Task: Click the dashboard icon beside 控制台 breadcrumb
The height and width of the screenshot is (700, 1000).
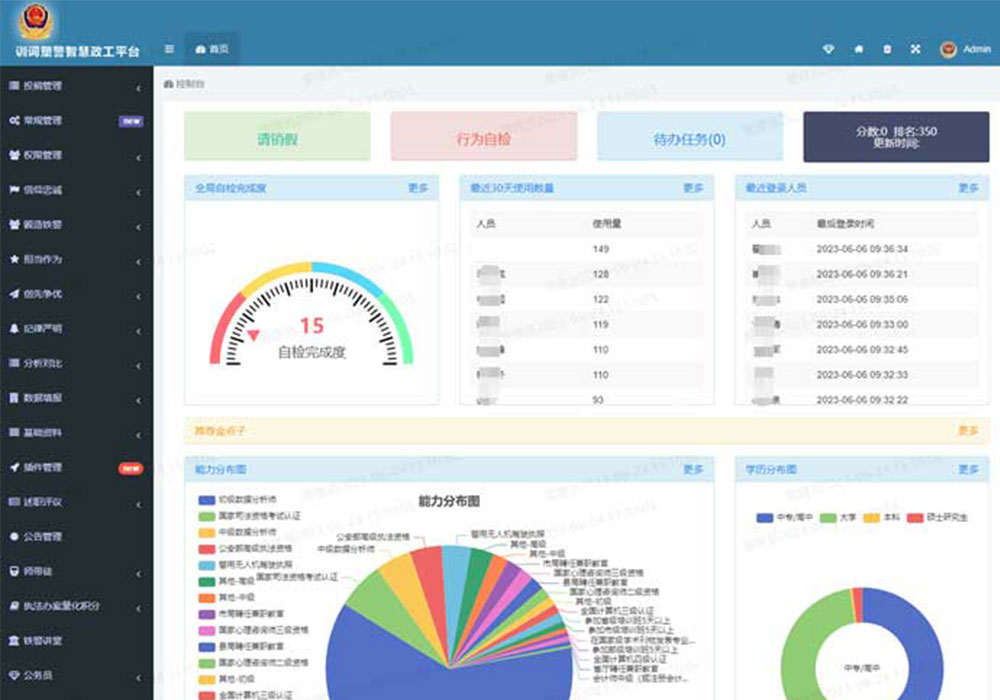Action: [x=168, y=84]
